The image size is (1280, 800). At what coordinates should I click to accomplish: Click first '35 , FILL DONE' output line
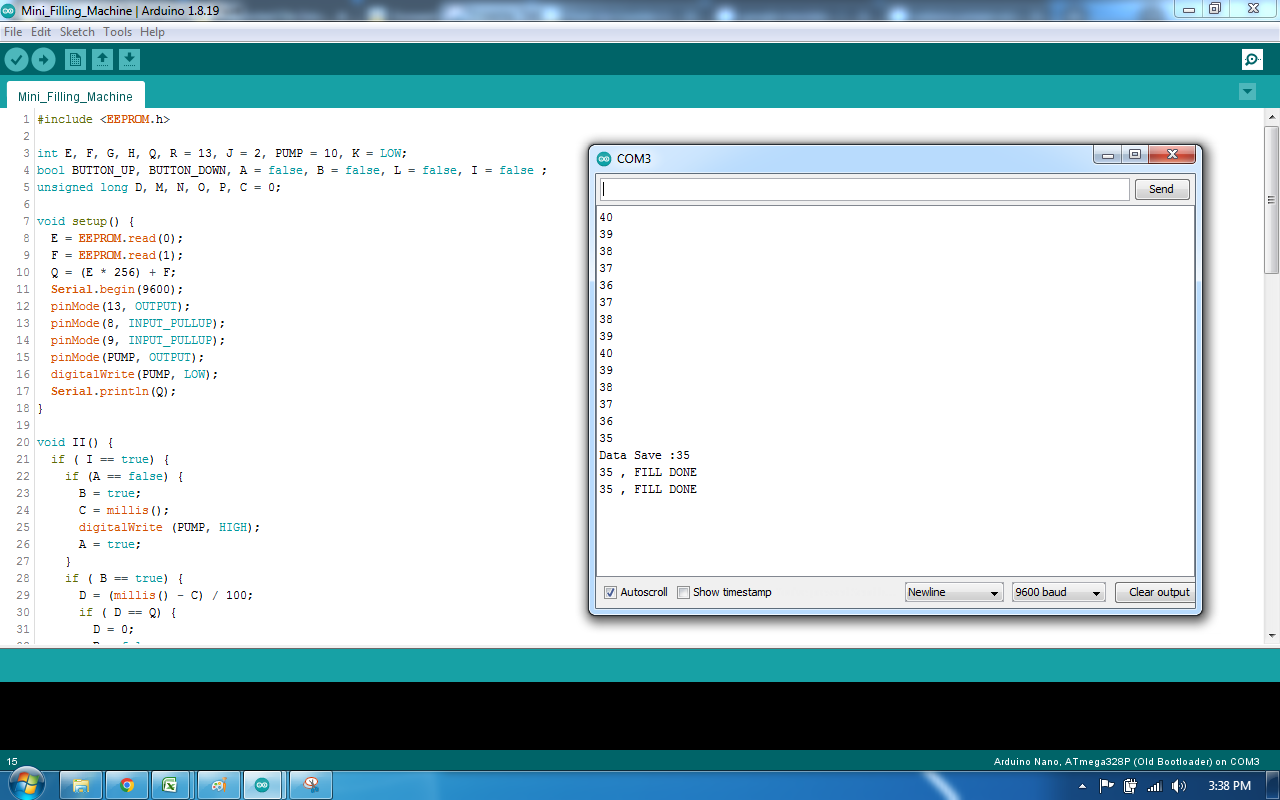point(648,472)
